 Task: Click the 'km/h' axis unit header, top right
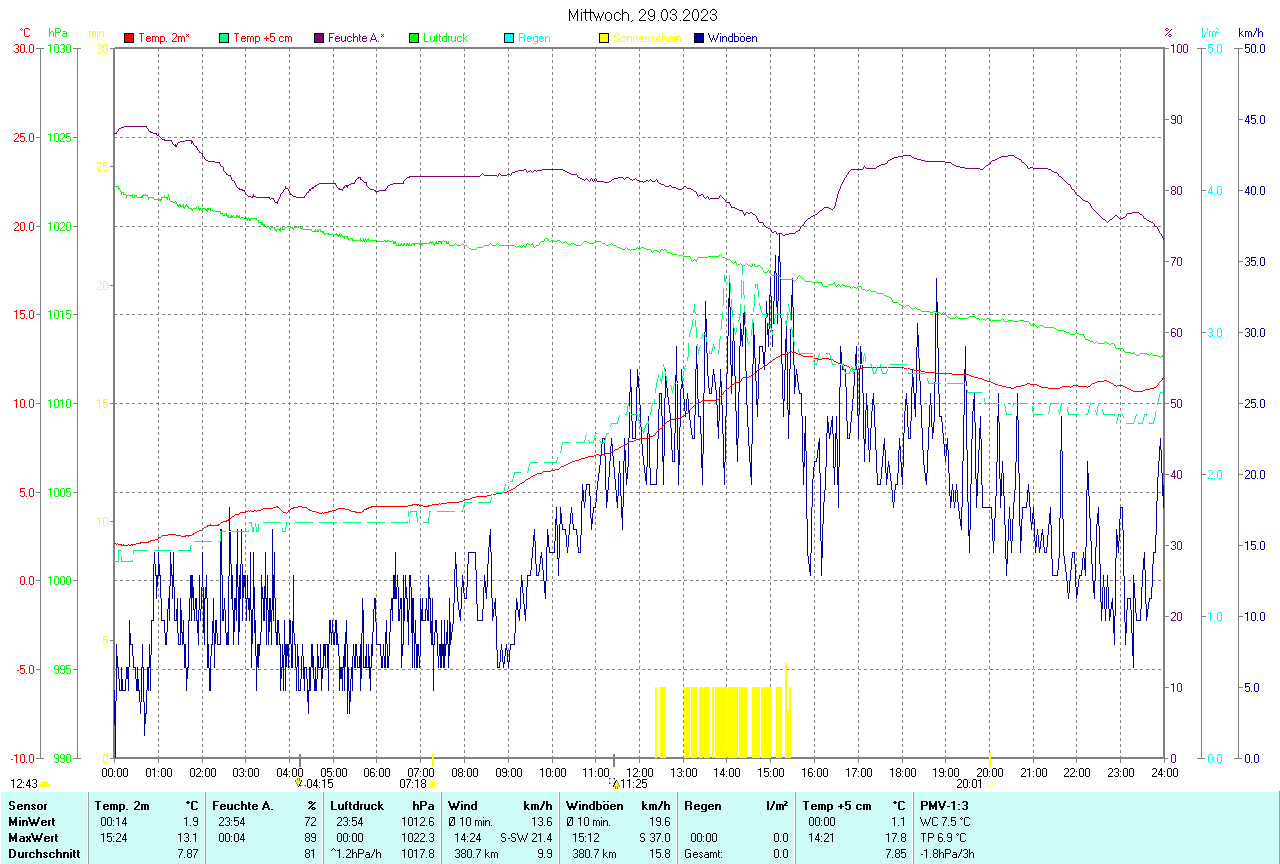coord(1251,33)
